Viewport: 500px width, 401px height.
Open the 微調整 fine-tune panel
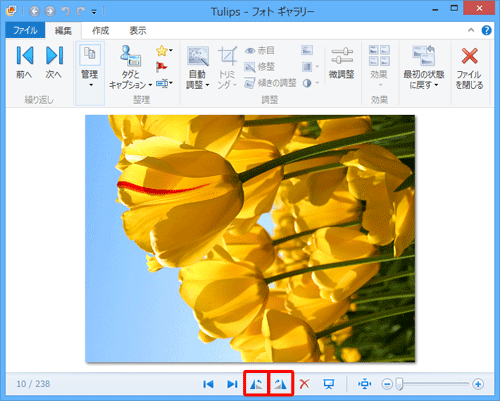(342, 63)
